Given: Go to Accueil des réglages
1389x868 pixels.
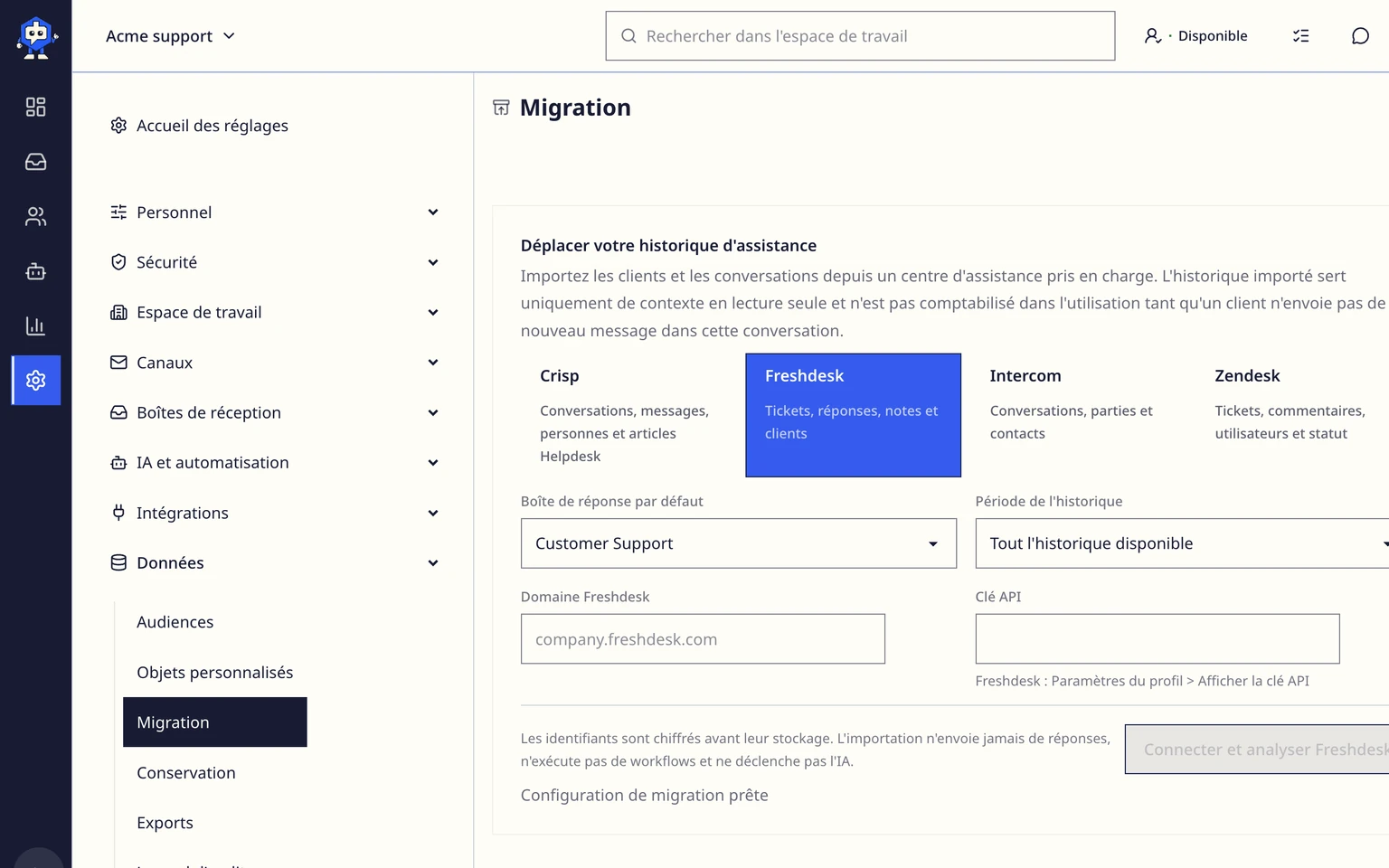Looking at the screenshot, I should (x=199, y=126).
